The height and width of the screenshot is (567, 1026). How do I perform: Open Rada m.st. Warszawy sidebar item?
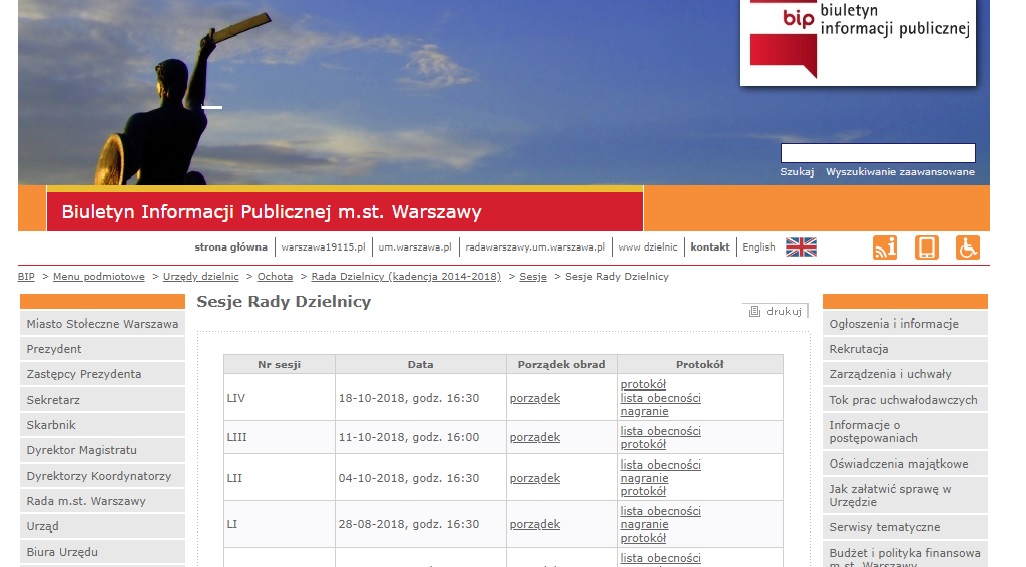[102, 501]
